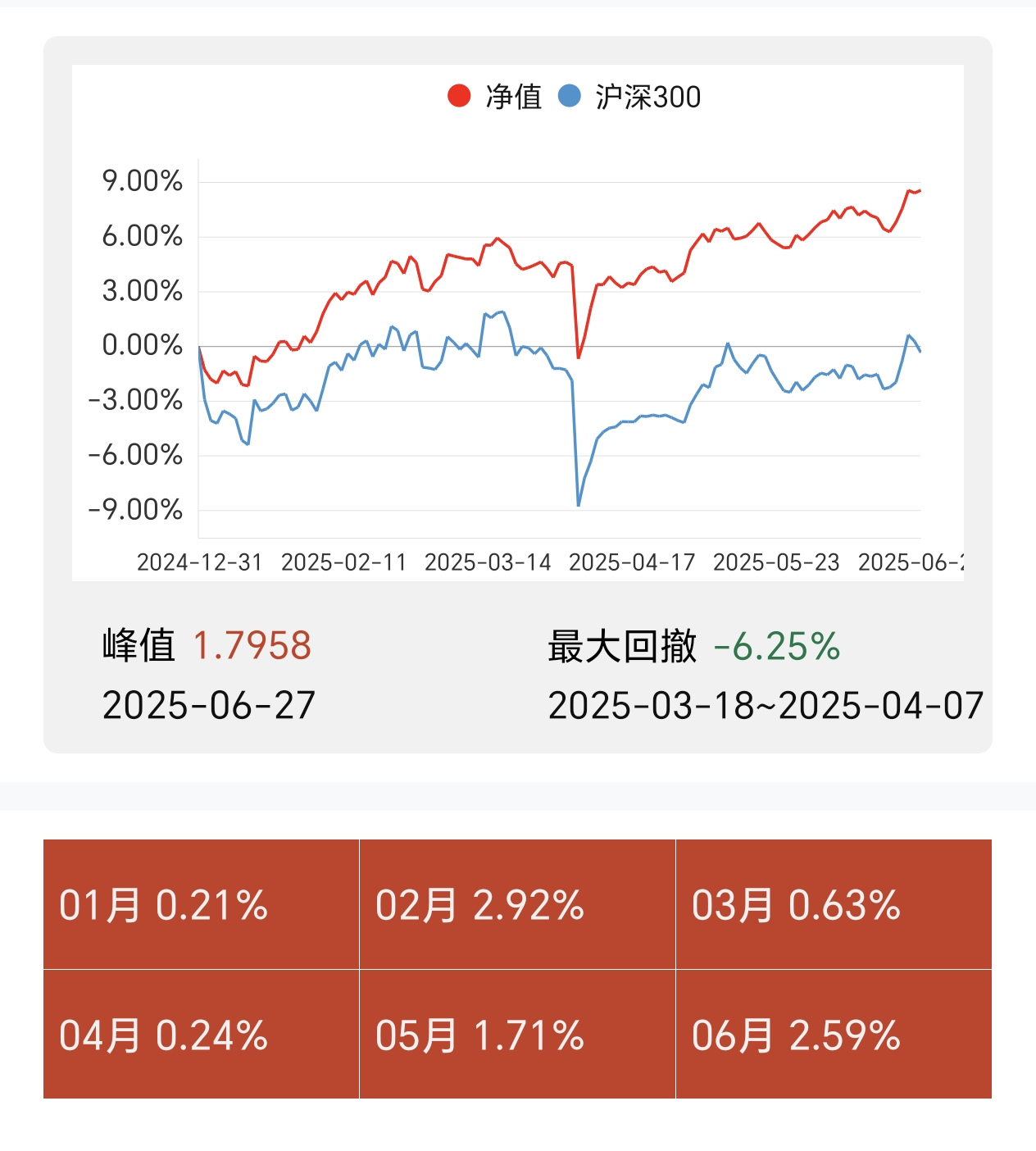This screenshot has width=1036, height=1151.
Task: Click the blue 沪深300 legend dot
Action: point(569,96)
